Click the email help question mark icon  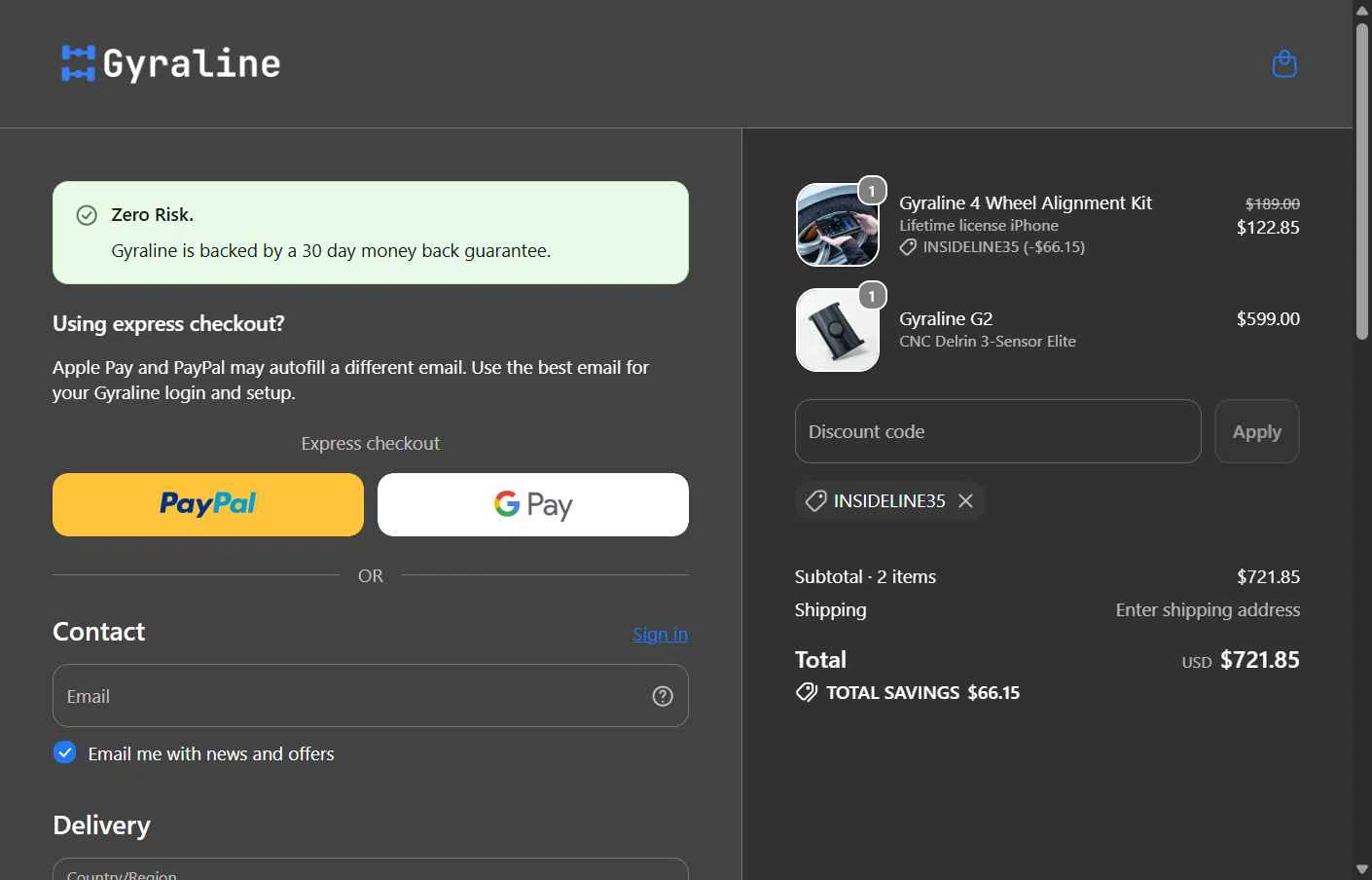click(x=663, y=696)
